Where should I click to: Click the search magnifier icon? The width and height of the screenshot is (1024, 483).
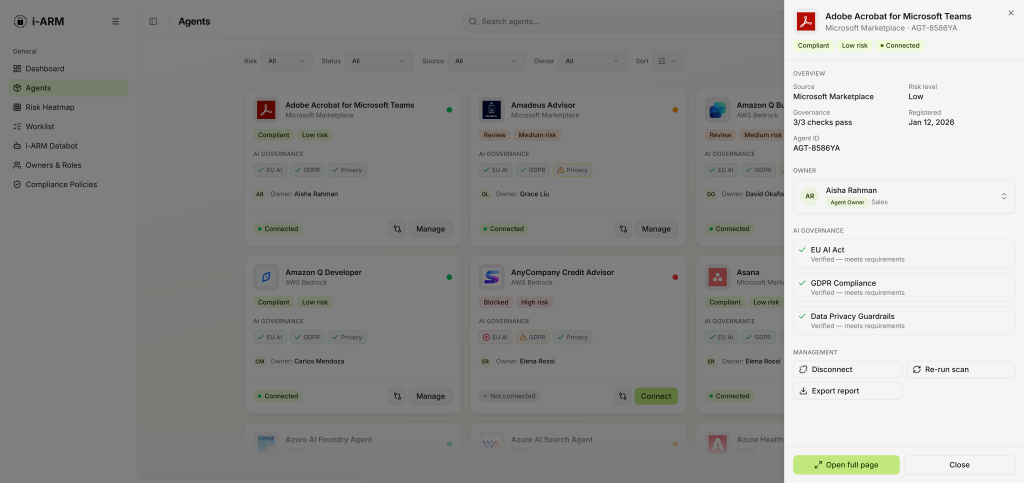(x=473, y=22)
